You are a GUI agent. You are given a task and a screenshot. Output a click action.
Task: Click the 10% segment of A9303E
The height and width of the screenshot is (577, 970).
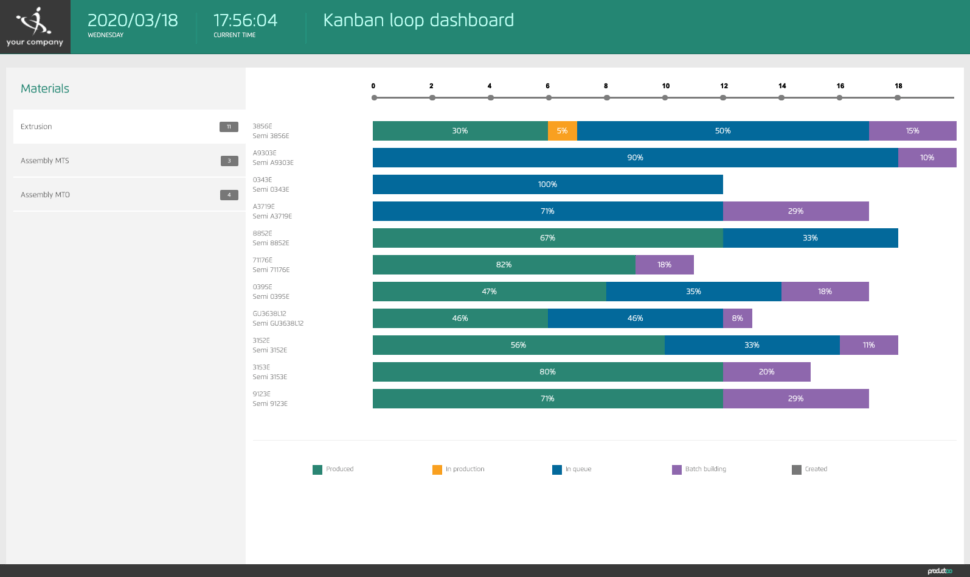(x=927, y=158)
